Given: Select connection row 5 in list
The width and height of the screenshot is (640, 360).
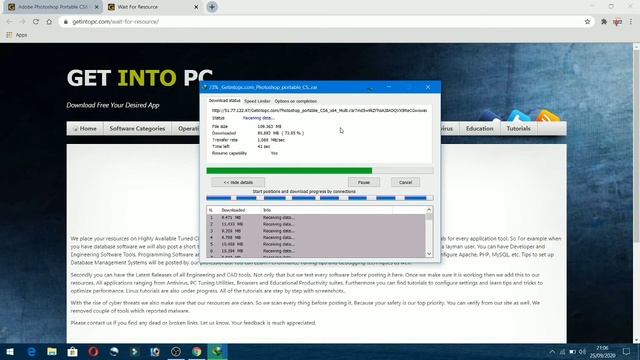Looking at the screenshot, I should 316,244.
